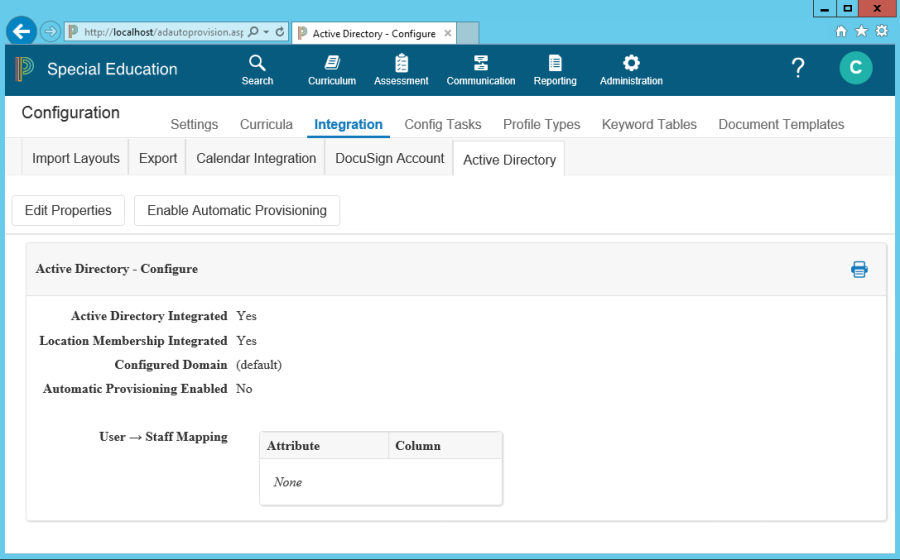Open the Curriculum book icon
The height and width of the screenshot is (560, 900).
pos(331,64)
